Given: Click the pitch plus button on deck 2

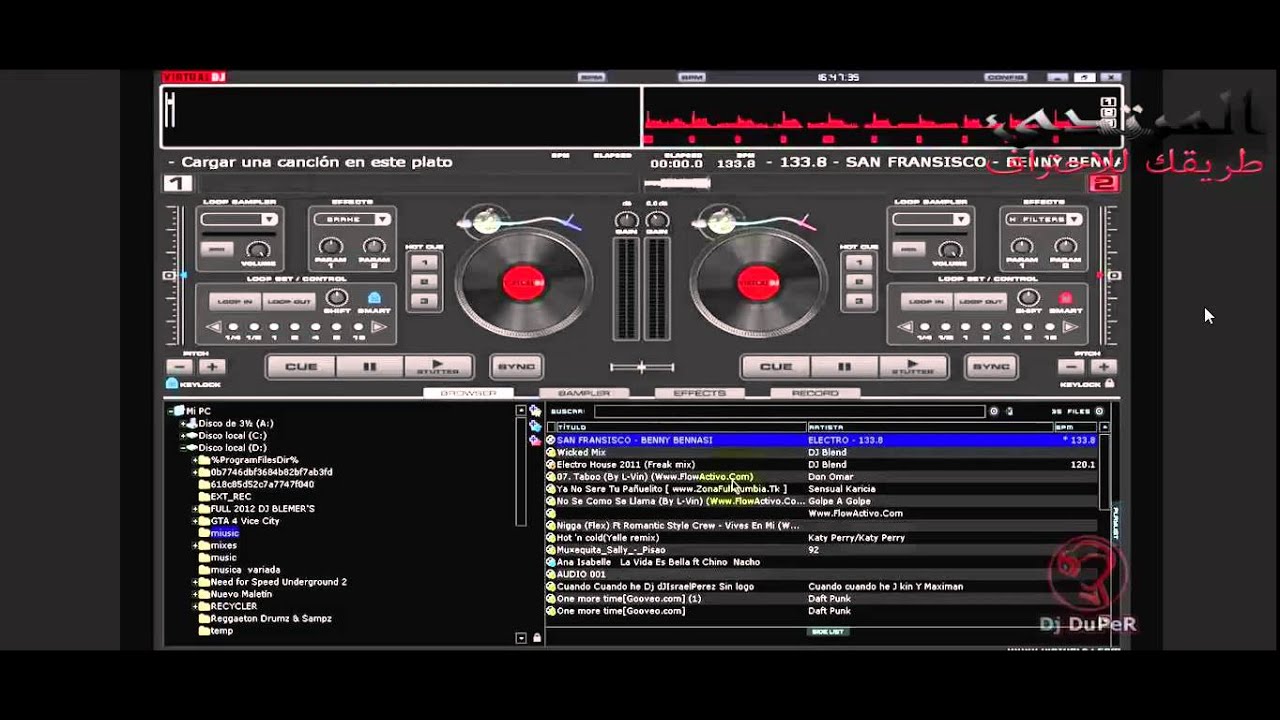Looking at the screenshot, I should [x=1104, y=367].
